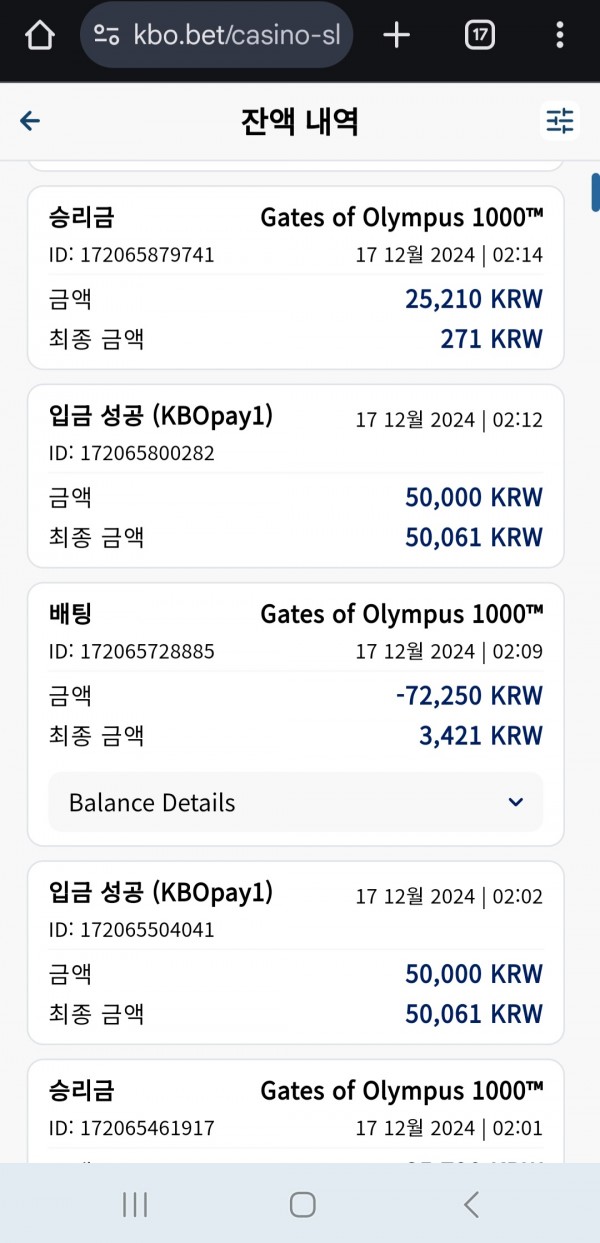Open the 승리금 entry with ID 172065461917
600x1243 pixels.
coord(295,1111)
